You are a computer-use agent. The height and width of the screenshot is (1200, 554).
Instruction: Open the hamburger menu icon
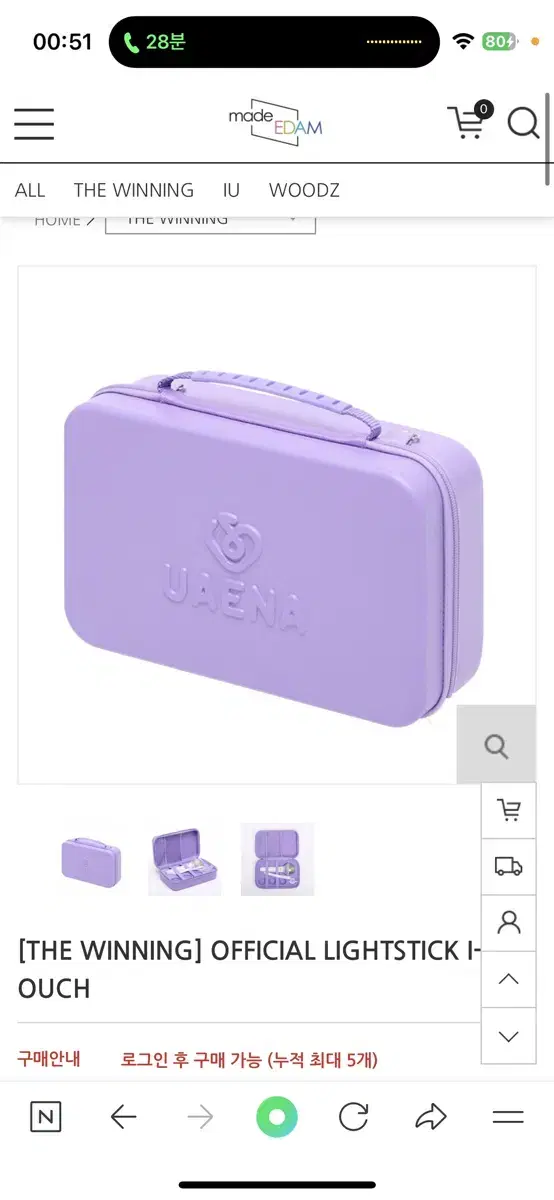pyautogui.click(x=34, y=123)
